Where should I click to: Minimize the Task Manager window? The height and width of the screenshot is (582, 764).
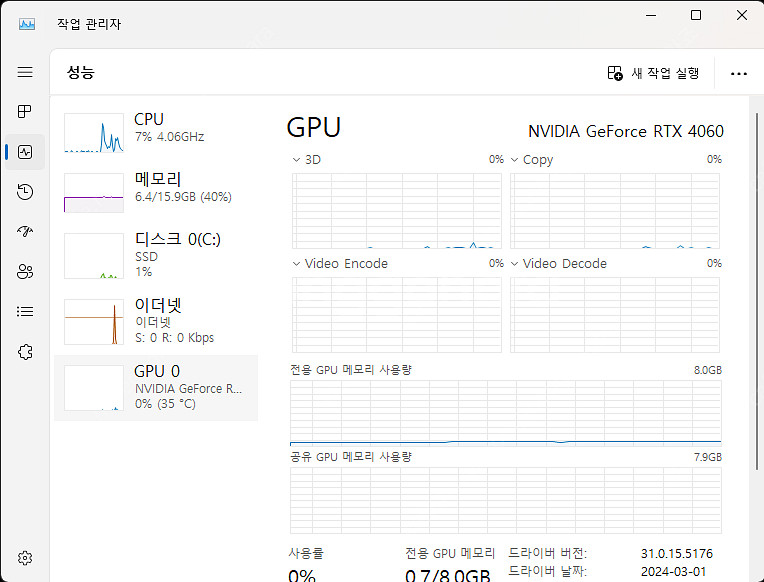click(x=650, y=15)
